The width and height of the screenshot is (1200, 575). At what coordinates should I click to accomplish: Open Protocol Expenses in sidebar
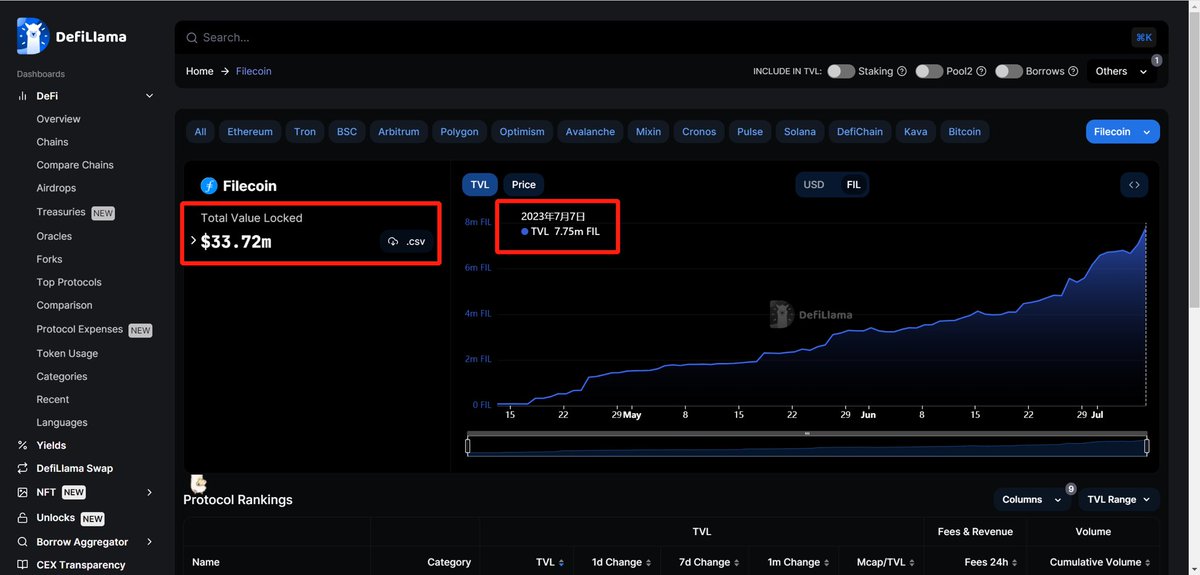[x=80, y=329]
